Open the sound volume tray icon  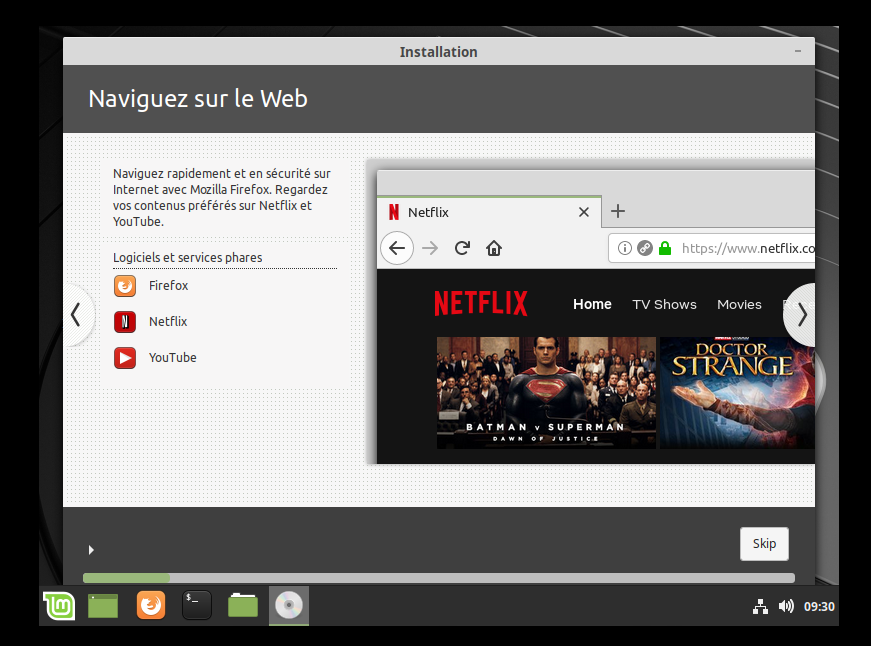pos(786,607)
